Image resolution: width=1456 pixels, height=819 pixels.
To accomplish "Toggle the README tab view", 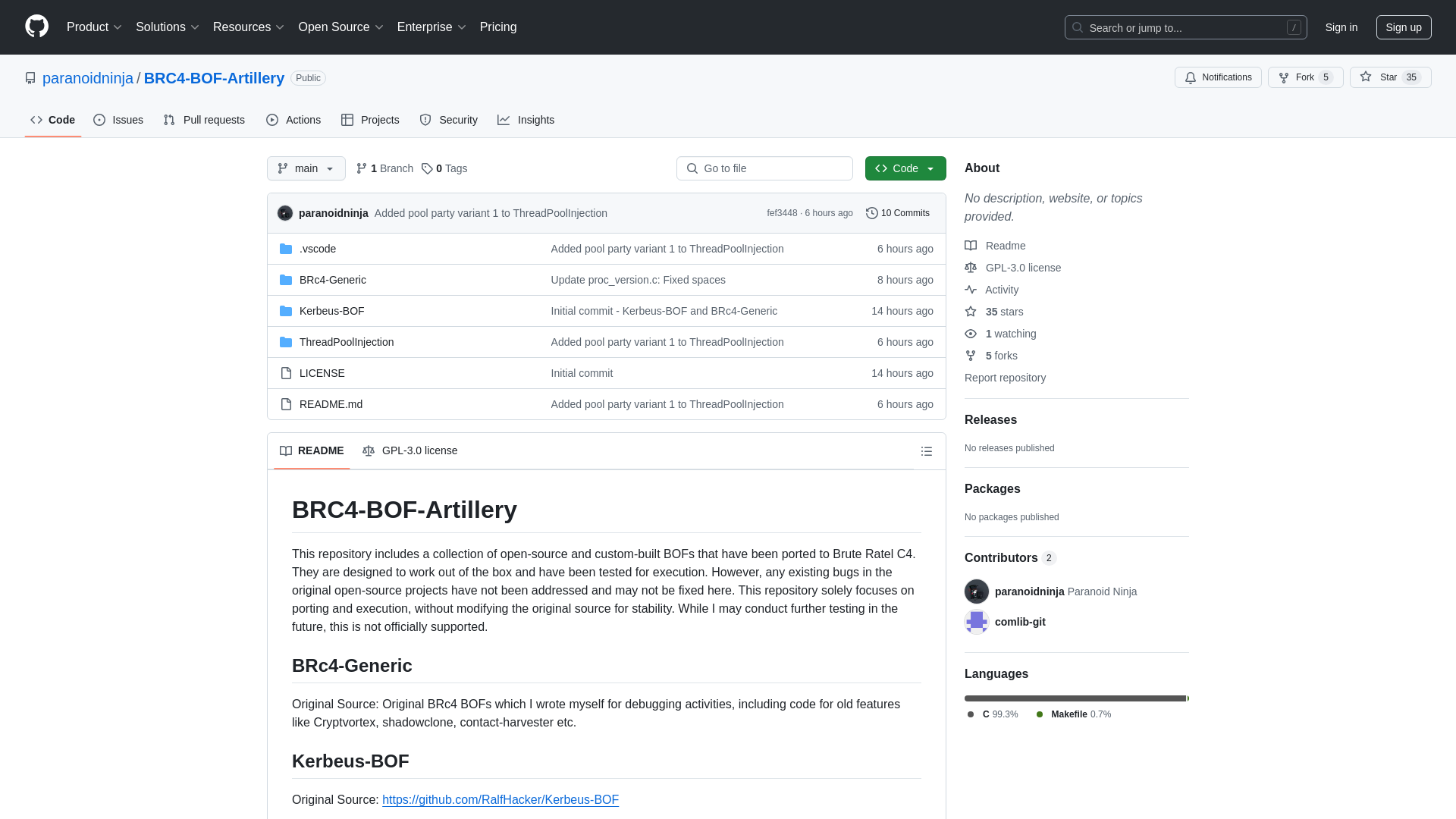I will [x=311, y=450].
